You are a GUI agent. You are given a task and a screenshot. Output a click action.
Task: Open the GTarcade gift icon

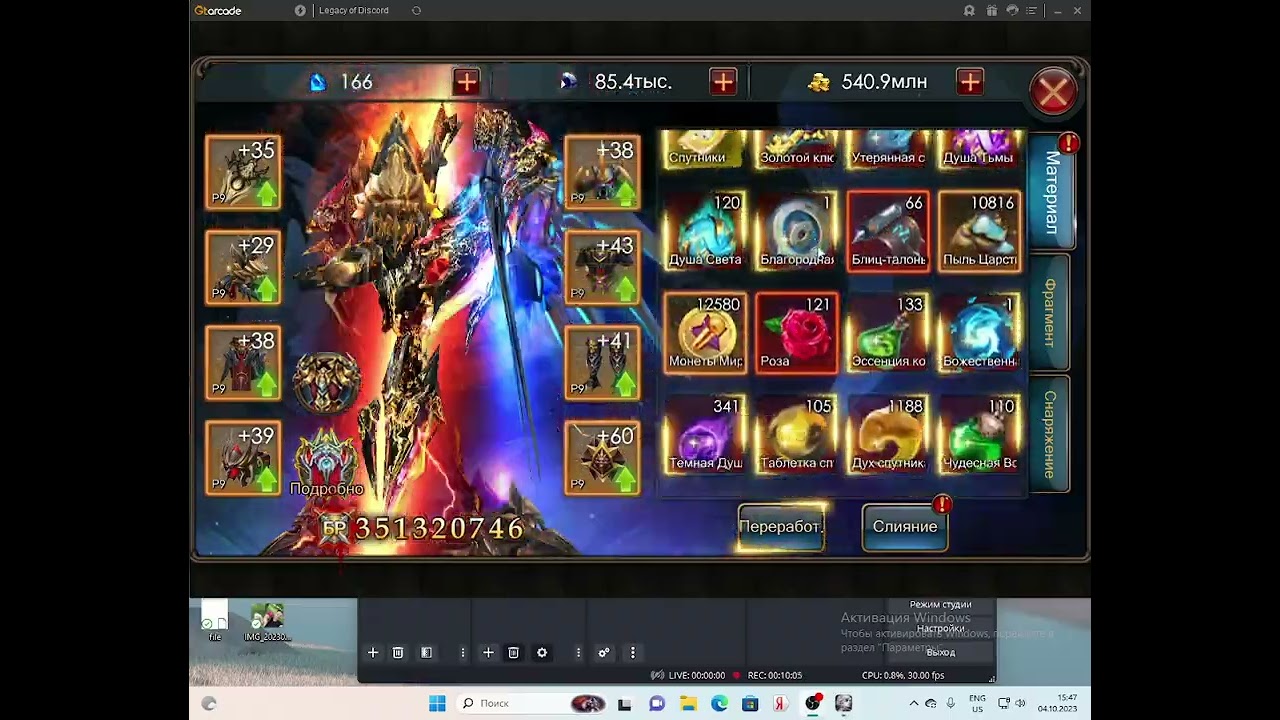pyautogui.click(x=991, y=11)
